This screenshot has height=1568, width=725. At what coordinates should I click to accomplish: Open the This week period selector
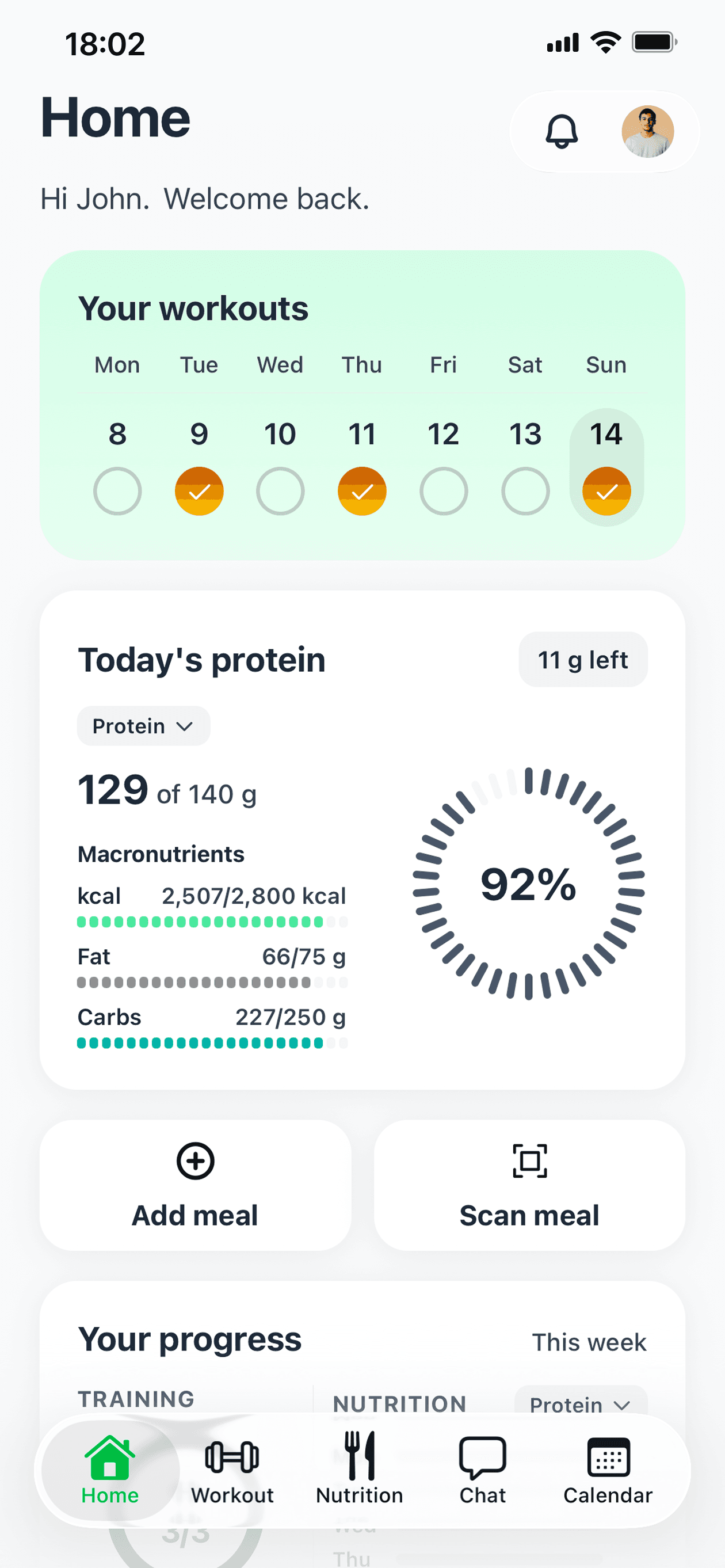click(589, 1342)
